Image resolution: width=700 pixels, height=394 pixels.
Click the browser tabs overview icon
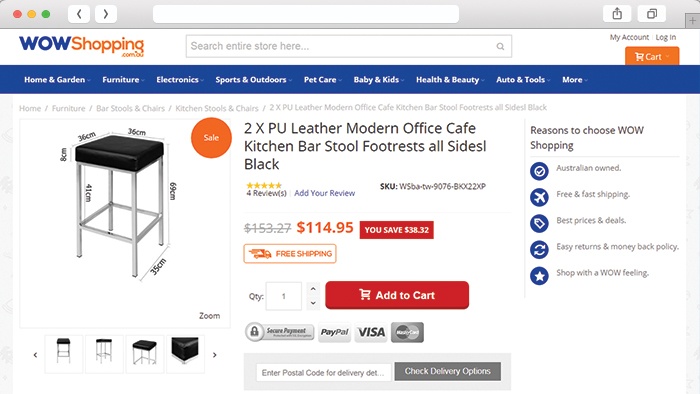tap(652, 14)
